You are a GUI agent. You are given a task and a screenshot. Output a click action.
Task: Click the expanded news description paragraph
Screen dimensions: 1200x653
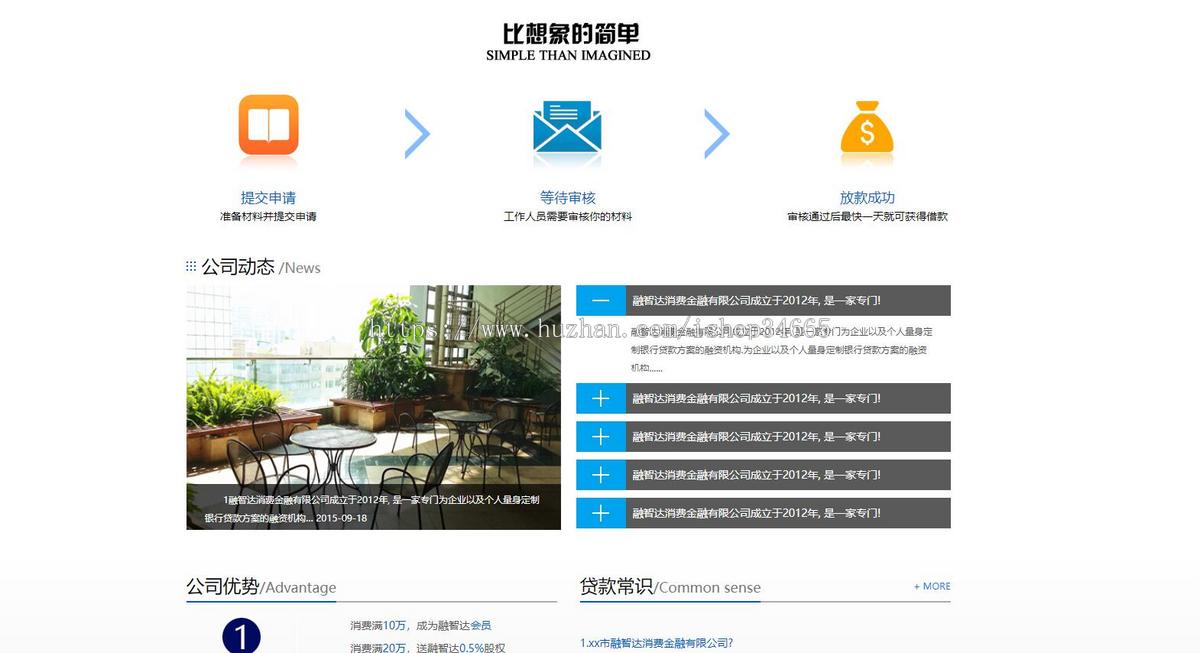(x=781, y=349)
